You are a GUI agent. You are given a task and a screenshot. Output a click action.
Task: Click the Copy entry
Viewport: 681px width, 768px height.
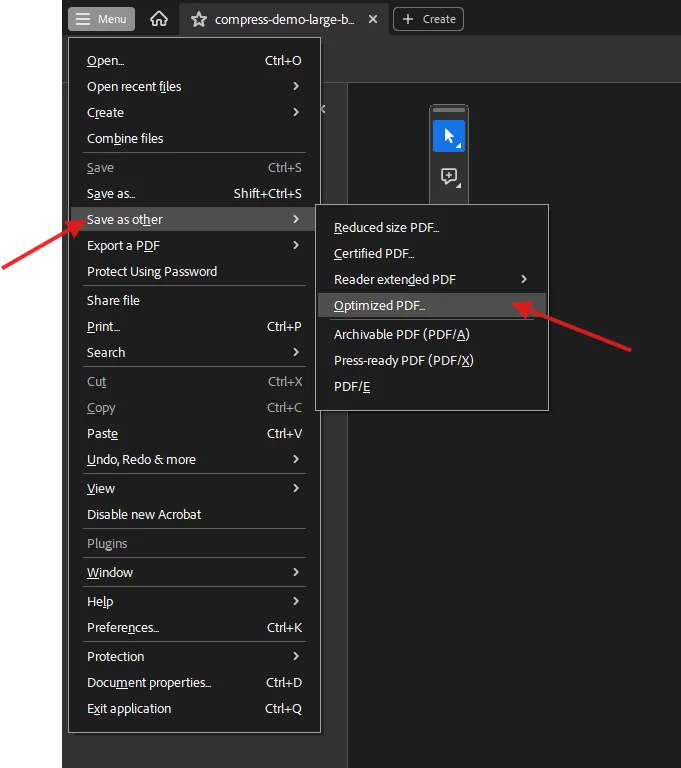click(194, 408)
